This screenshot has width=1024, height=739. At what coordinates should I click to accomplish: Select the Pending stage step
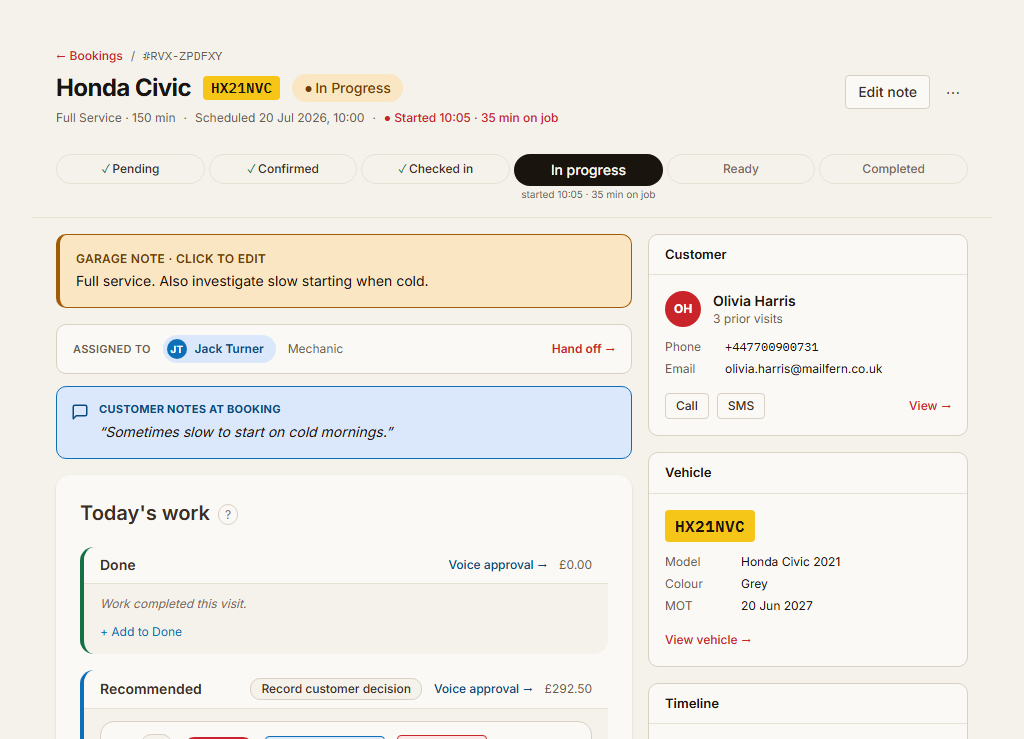coord(130,169)
